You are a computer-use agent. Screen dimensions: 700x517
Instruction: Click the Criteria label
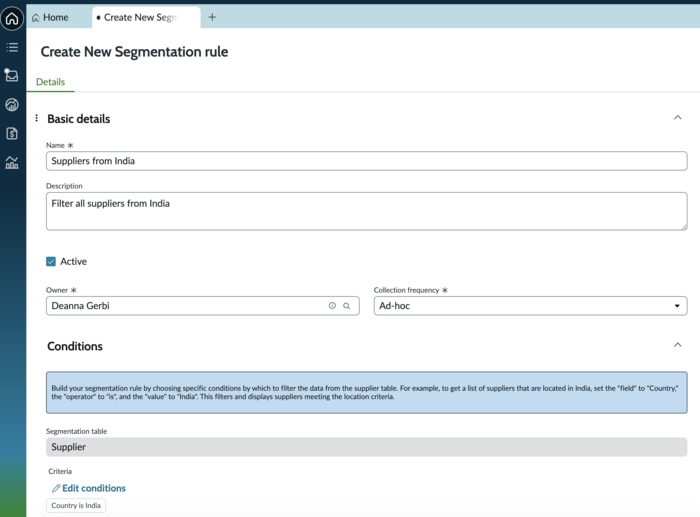(60, 471)
